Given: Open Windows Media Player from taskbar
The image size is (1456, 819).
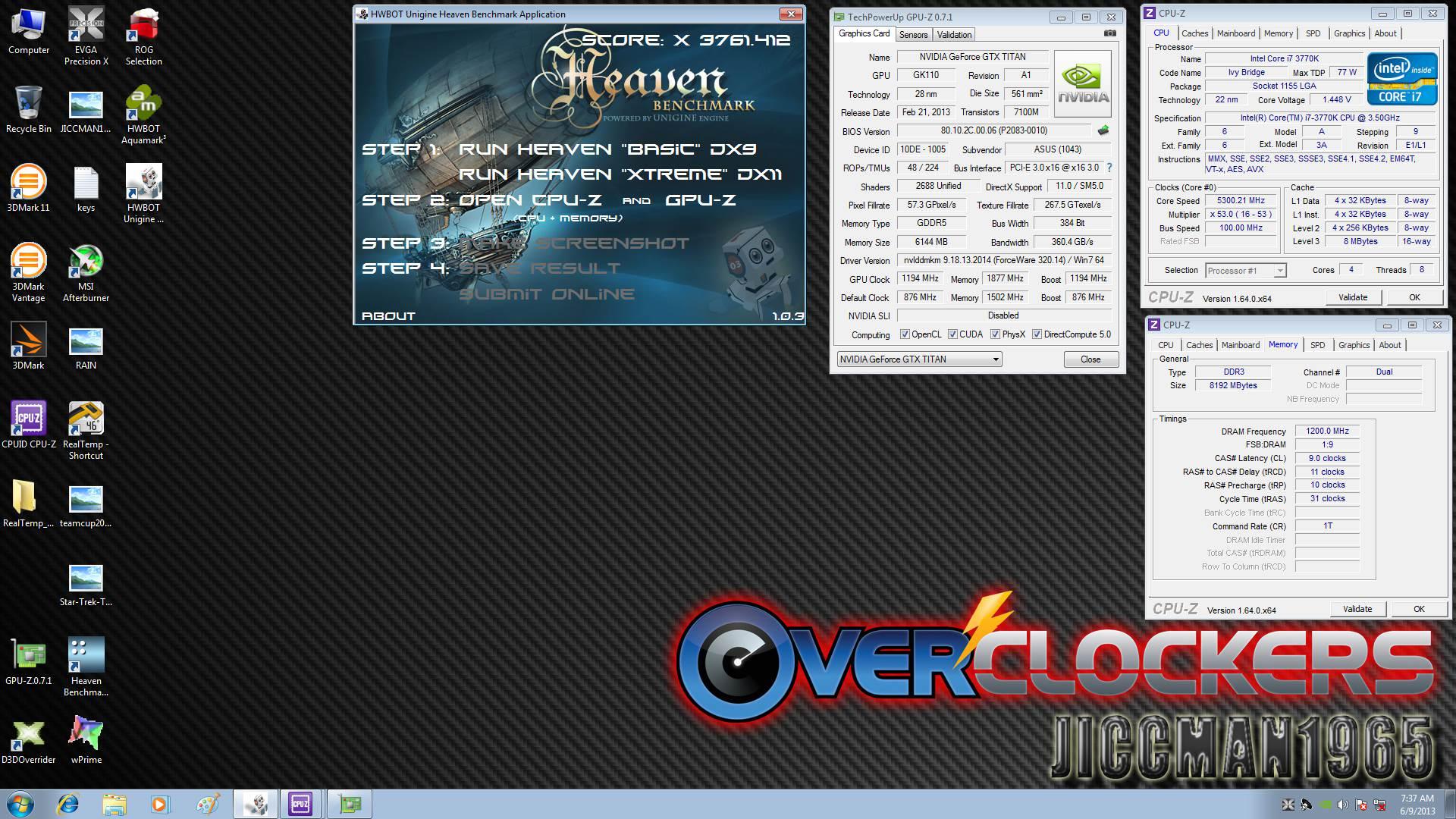Looking at the screenshot, I should point(161,804).
